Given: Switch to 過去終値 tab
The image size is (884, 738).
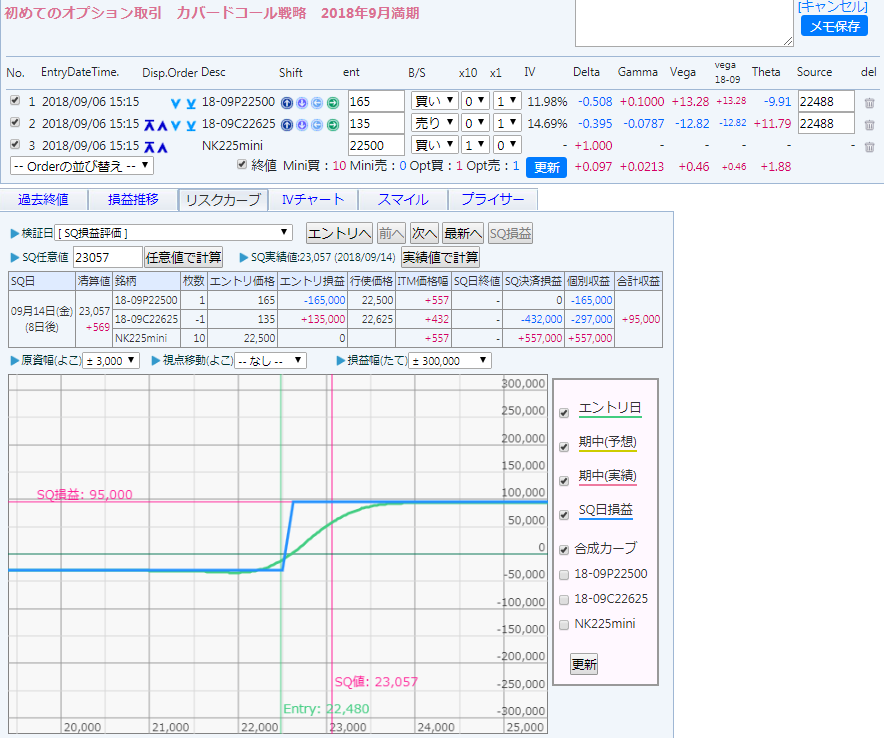Looking at the screenshot, I should (43, 200).
